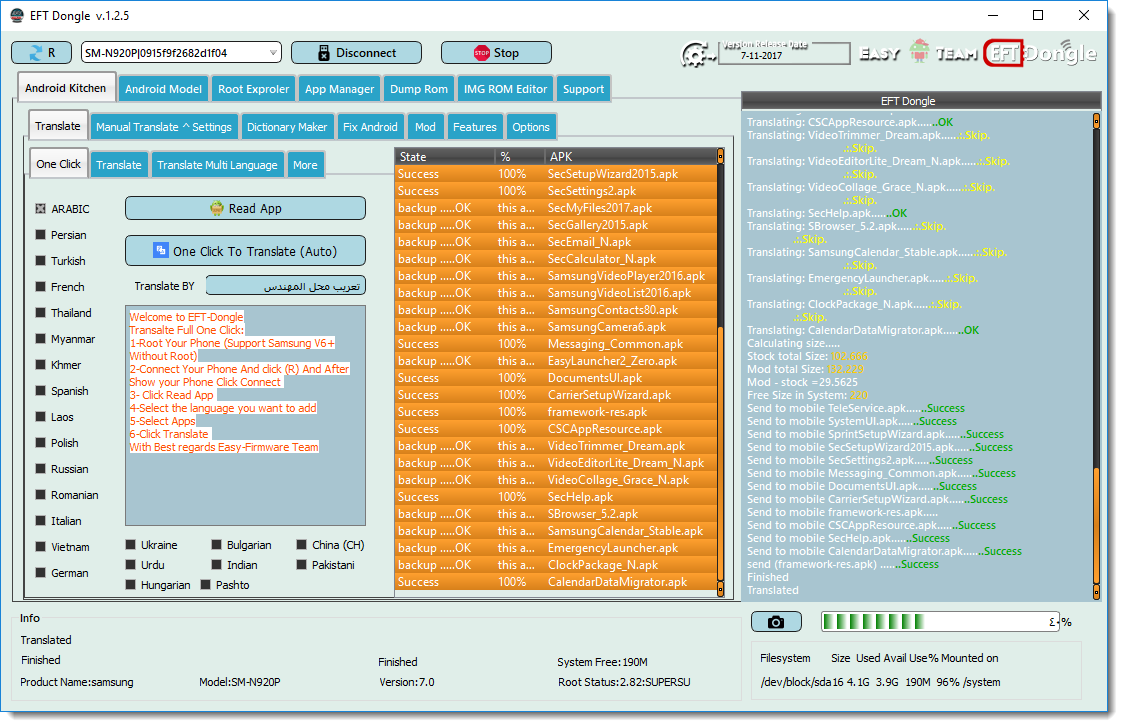Expand the SM-N920P device dropdown
This screenshot has height=727, width=1123.
click(x=273, y=53)
